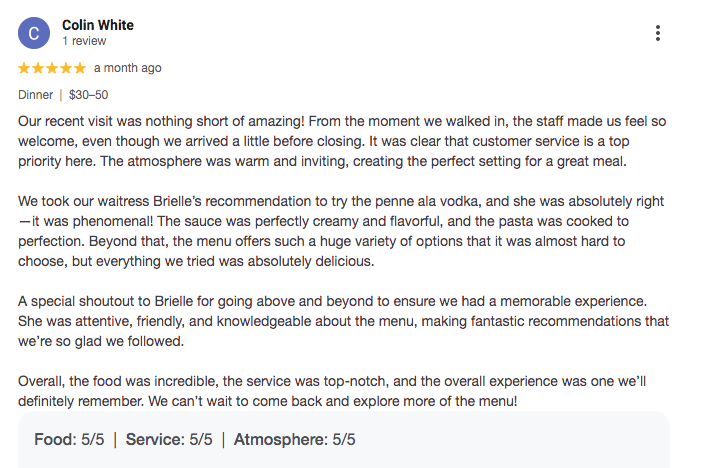Click the Atmosphere: 5/5 rating
The width and height of the screenshot is (709, 468).
click(x=294, y=440)
